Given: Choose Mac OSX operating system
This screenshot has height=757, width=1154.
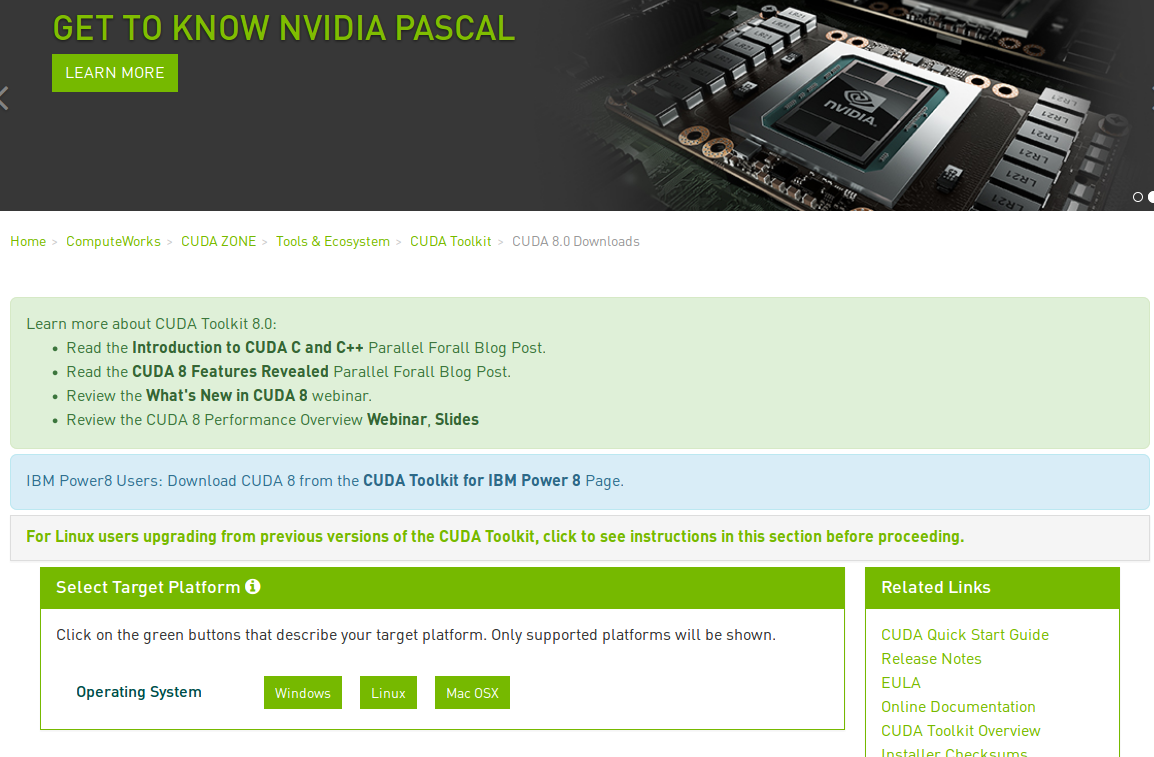Looking at the screenshot, I should tap(472, 693).
